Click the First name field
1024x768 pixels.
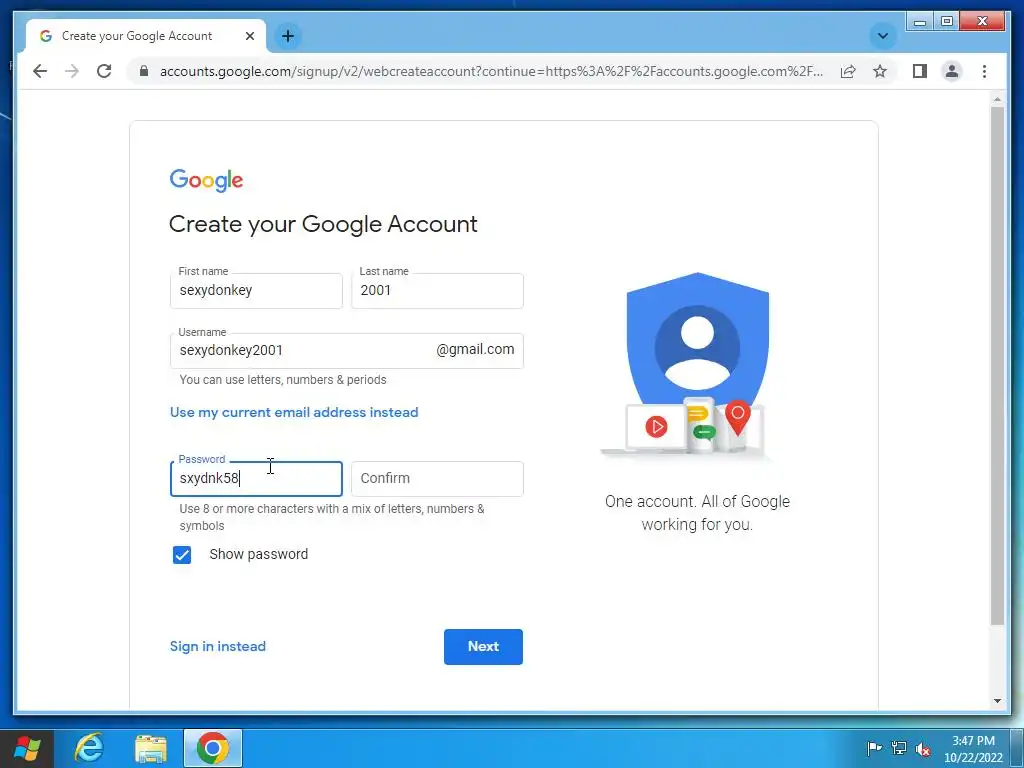tap(256, 291)
